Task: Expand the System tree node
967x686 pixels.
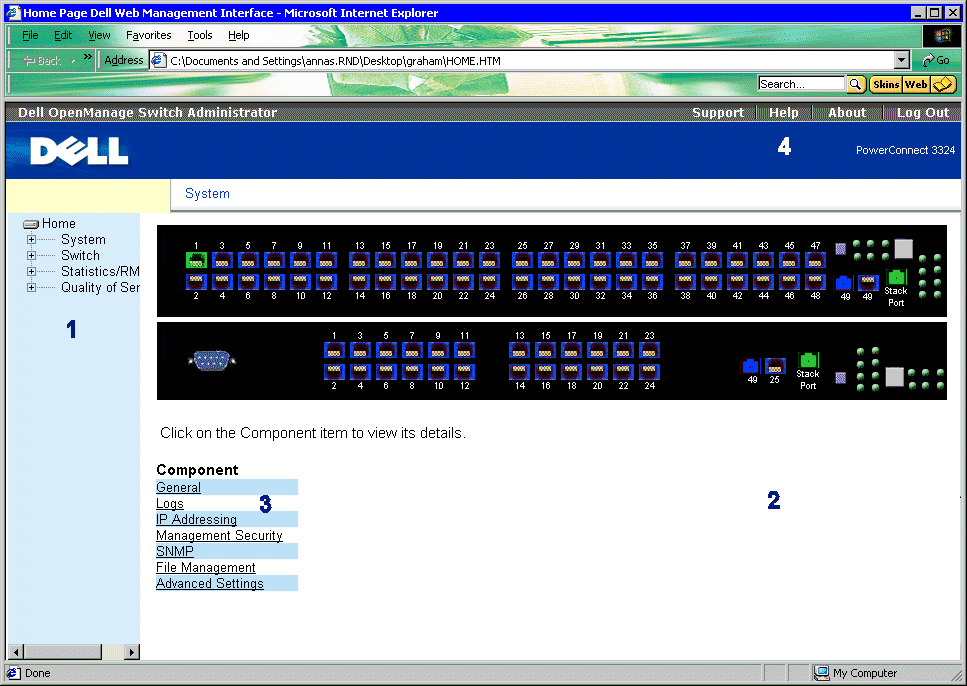Action: coord(31,239)
